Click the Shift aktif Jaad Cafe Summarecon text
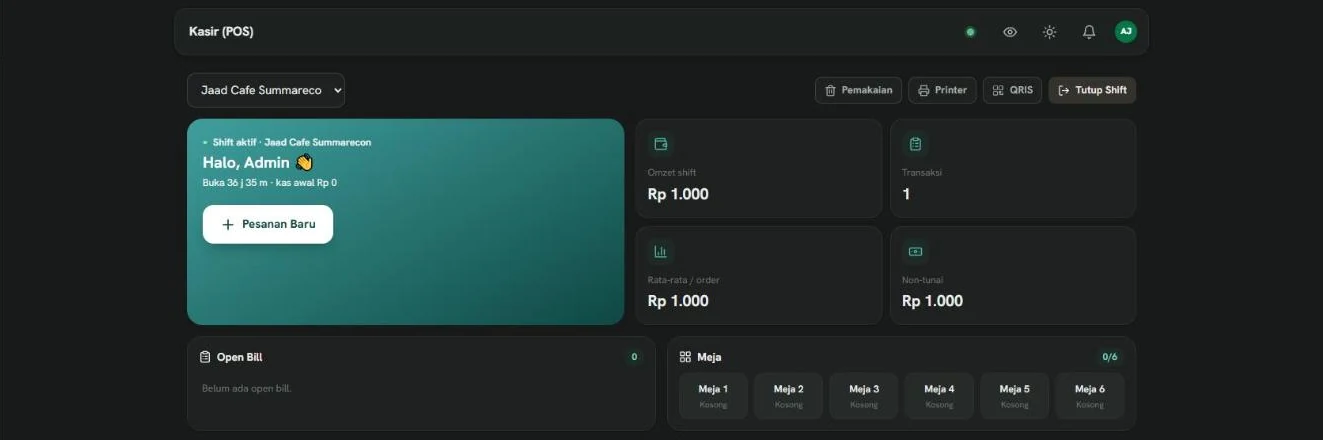This screenshot has width=1323, height=440. coord(291,143)
